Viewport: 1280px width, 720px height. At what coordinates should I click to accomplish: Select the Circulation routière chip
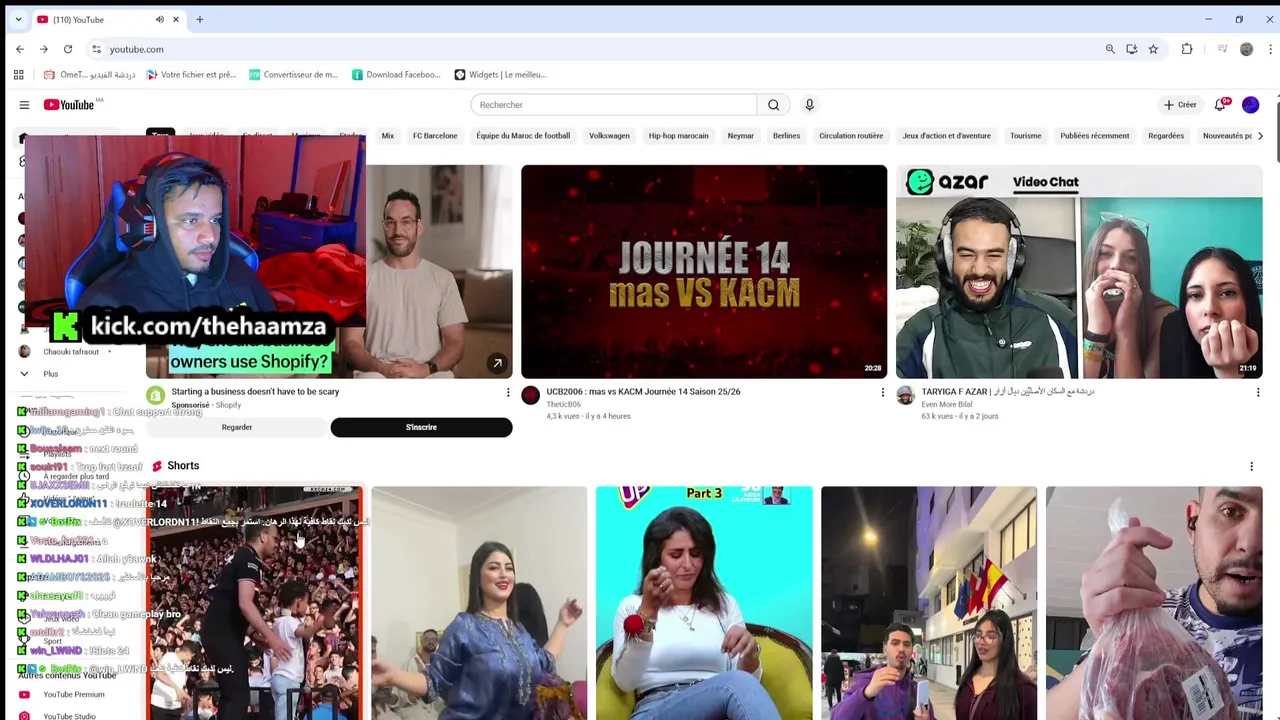click(851, 136)
